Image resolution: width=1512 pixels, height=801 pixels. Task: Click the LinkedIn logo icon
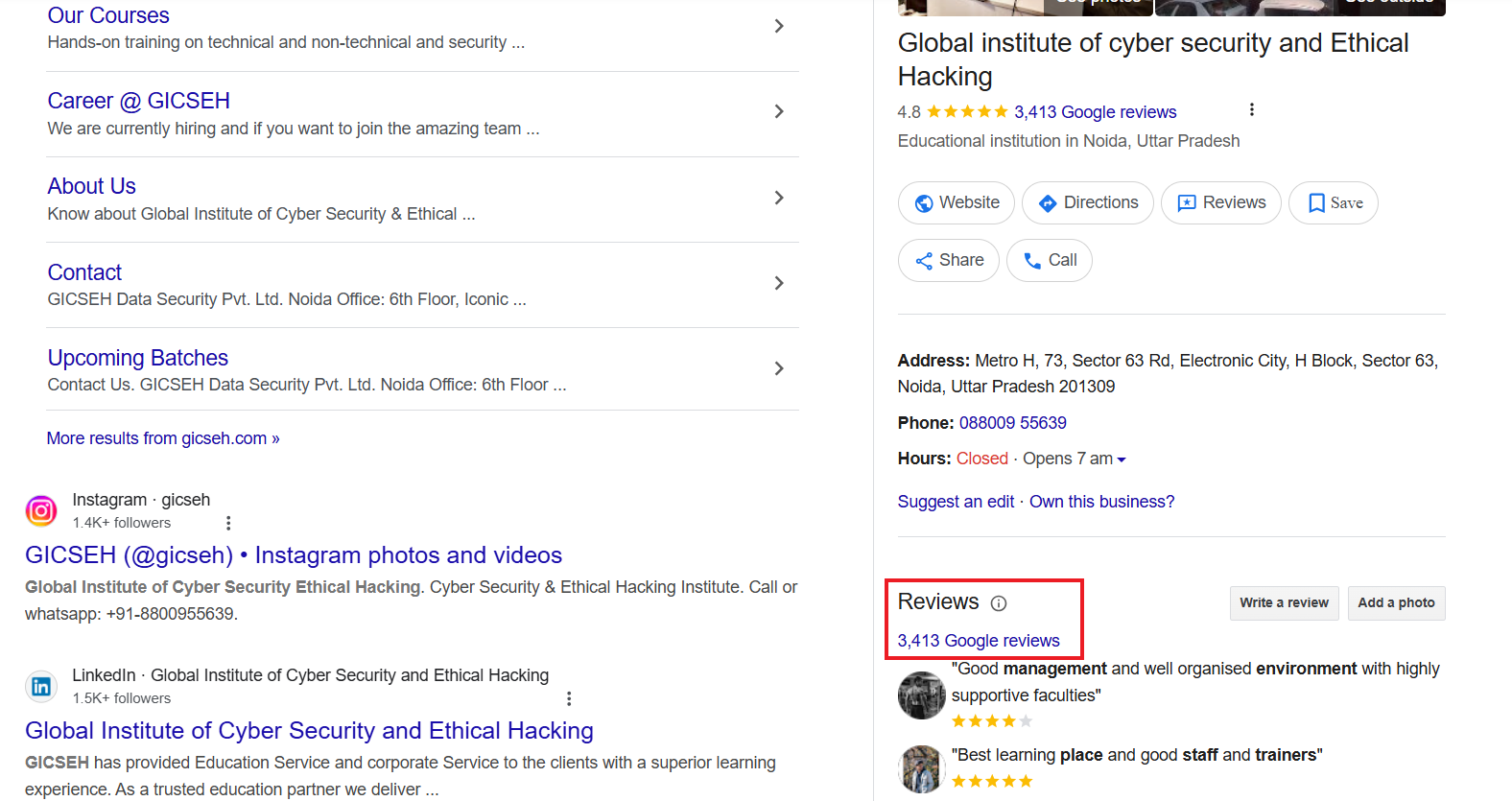tap(40, 687)
